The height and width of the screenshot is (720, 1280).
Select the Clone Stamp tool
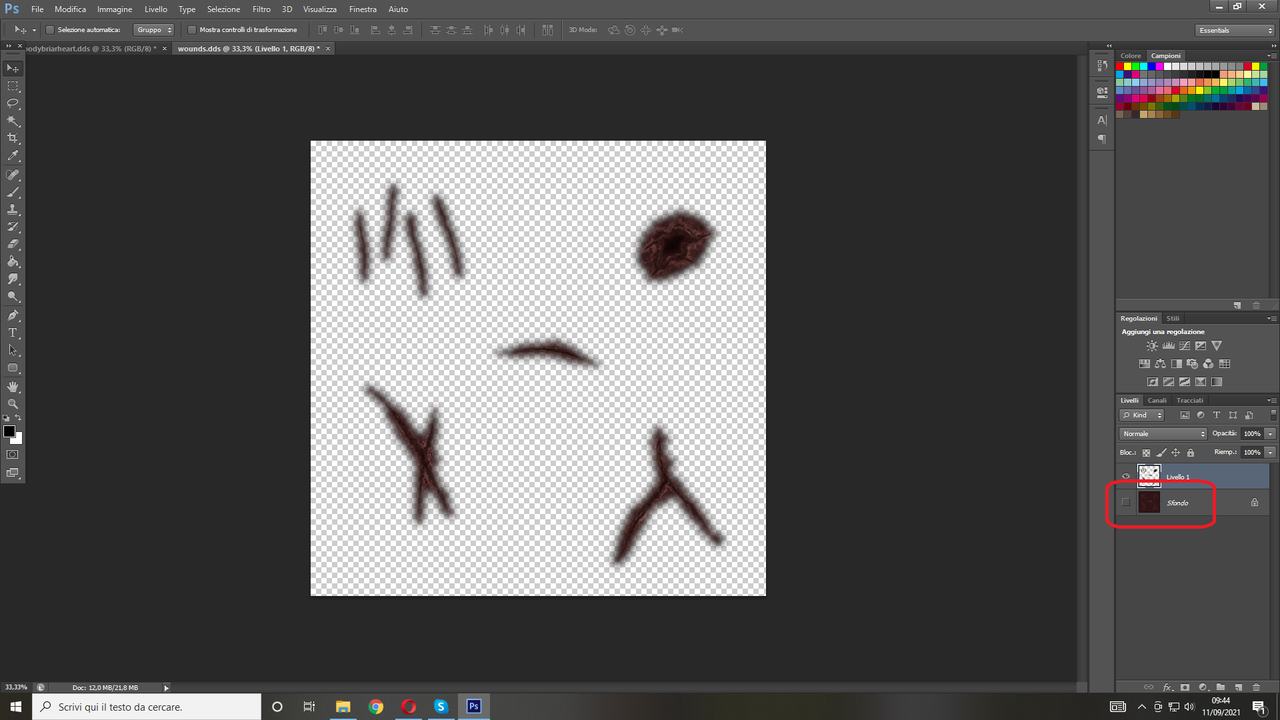point(13,209)
